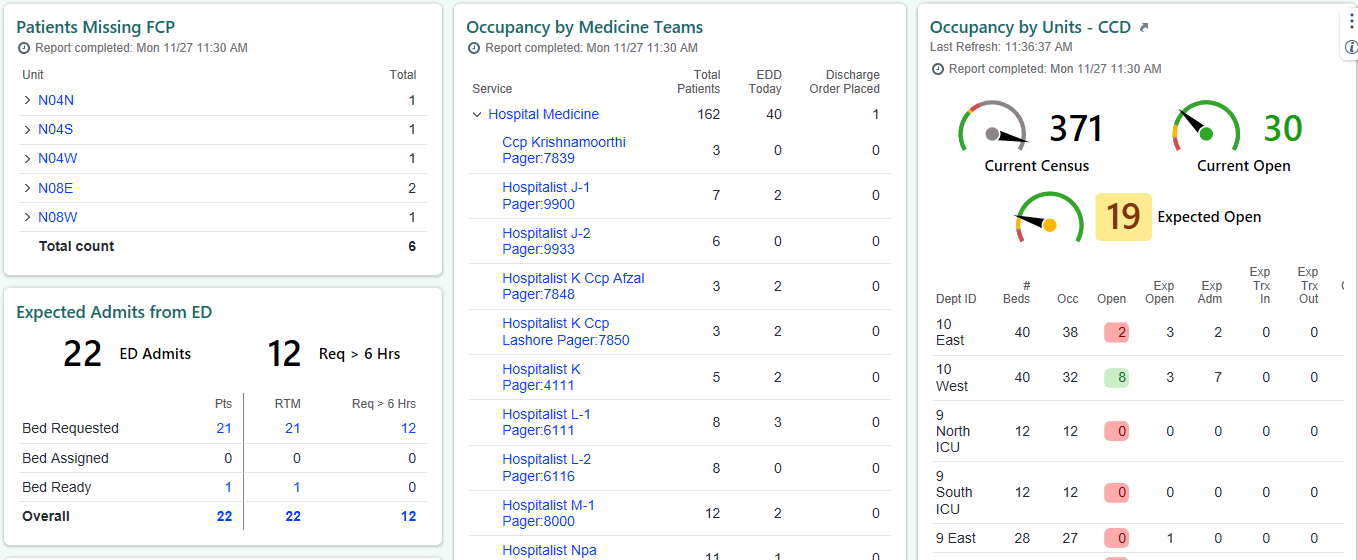Expand the N04W unit row
Image resolution: width=1358 pixels, height=560 pixels.
click(x=27, y=159)
